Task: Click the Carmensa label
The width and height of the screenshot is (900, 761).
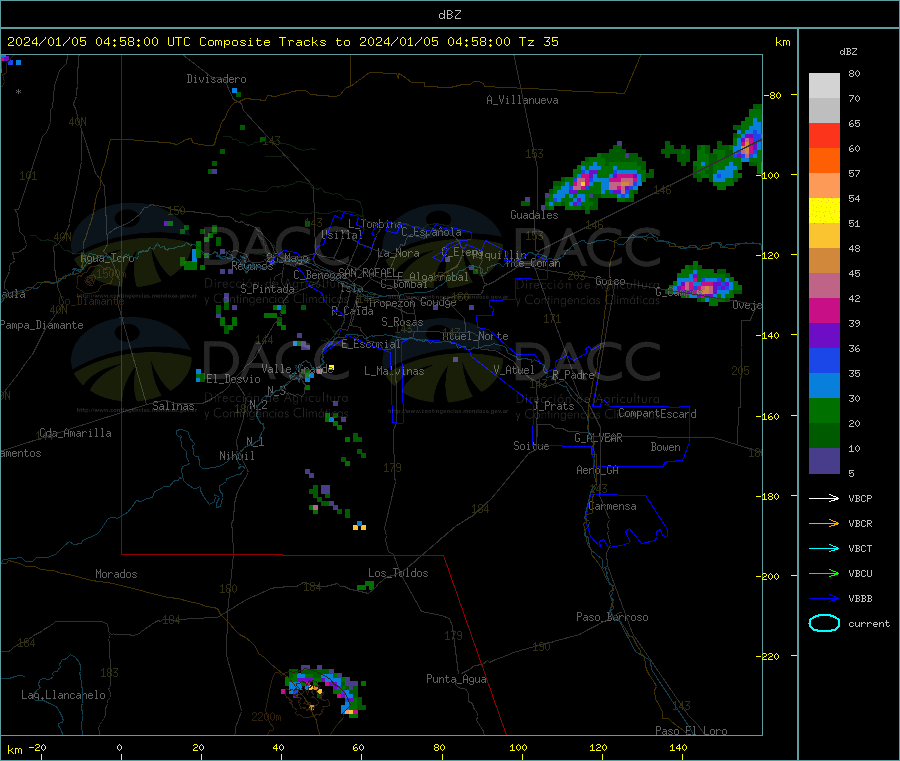Action: tap(612, 506)
